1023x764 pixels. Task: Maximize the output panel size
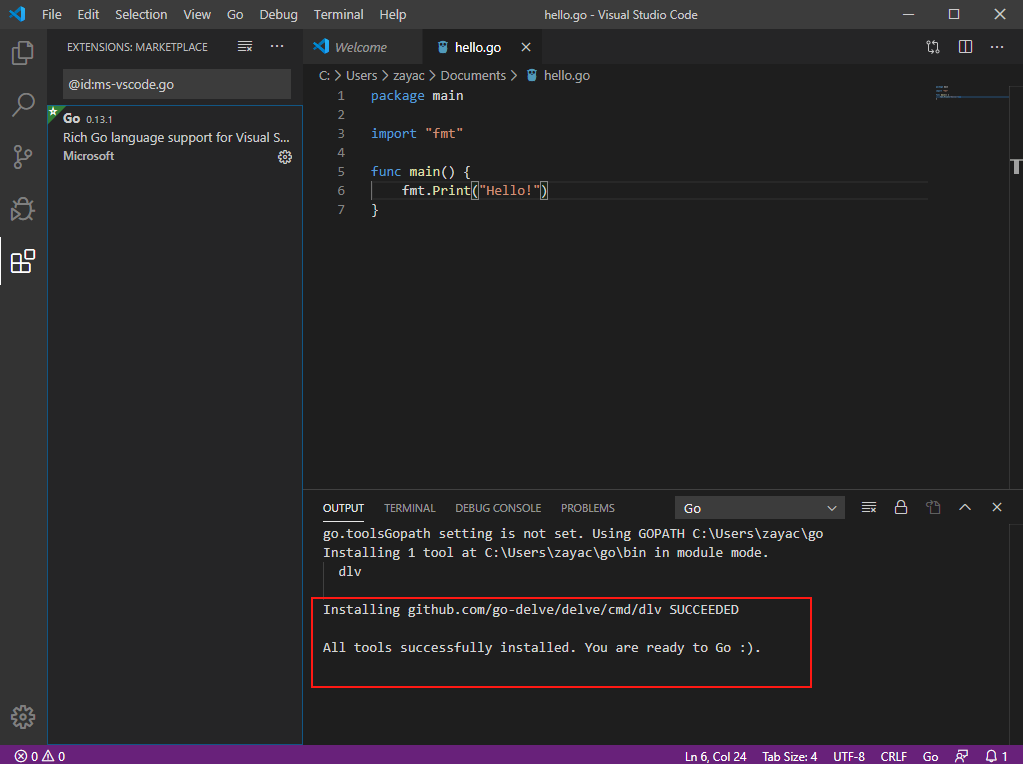click(x=965, y=508)
